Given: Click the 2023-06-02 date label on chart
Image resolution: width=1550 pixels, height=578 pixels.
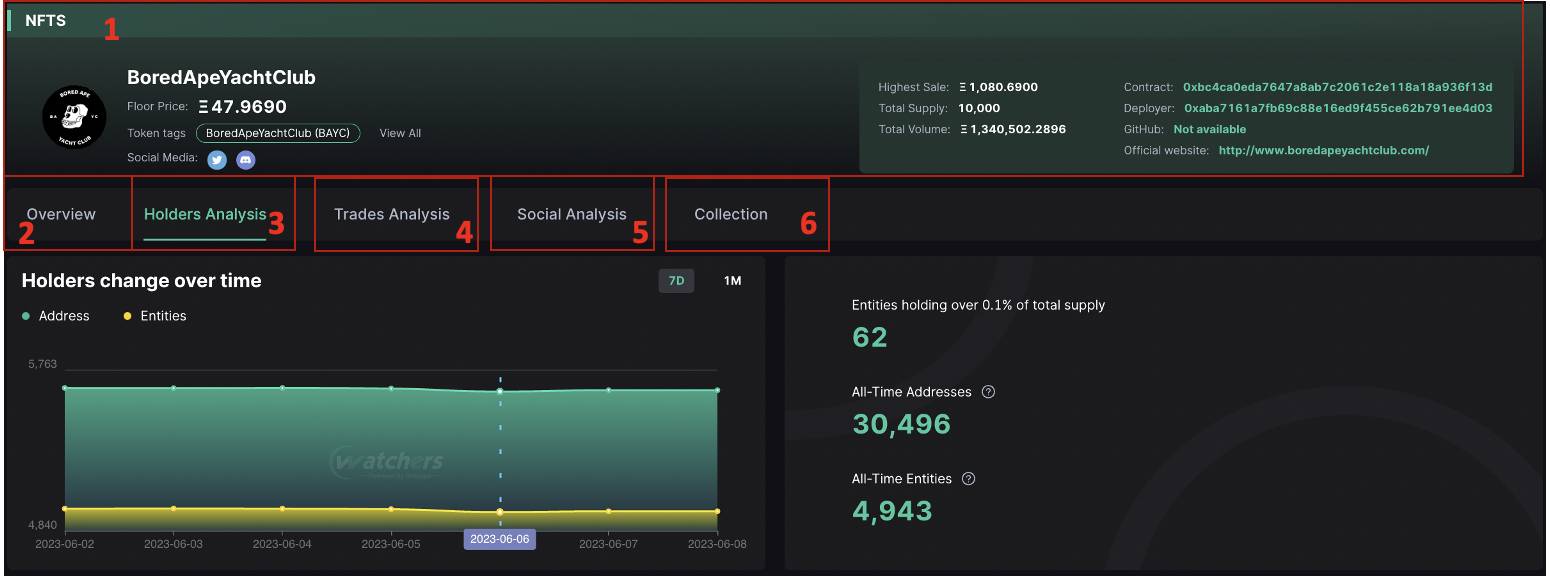Looking at the screenshot, I should click(x=64, y=545).
